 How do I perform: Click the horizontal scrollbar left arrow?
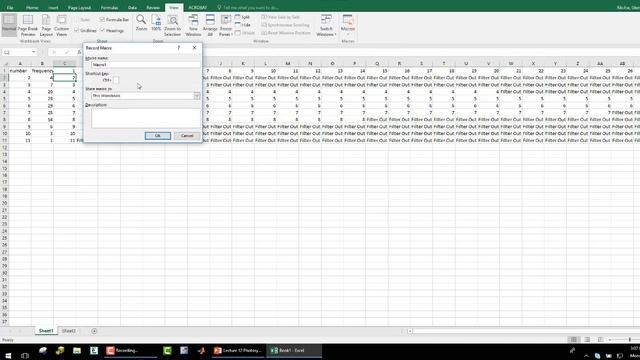[410, 331]
